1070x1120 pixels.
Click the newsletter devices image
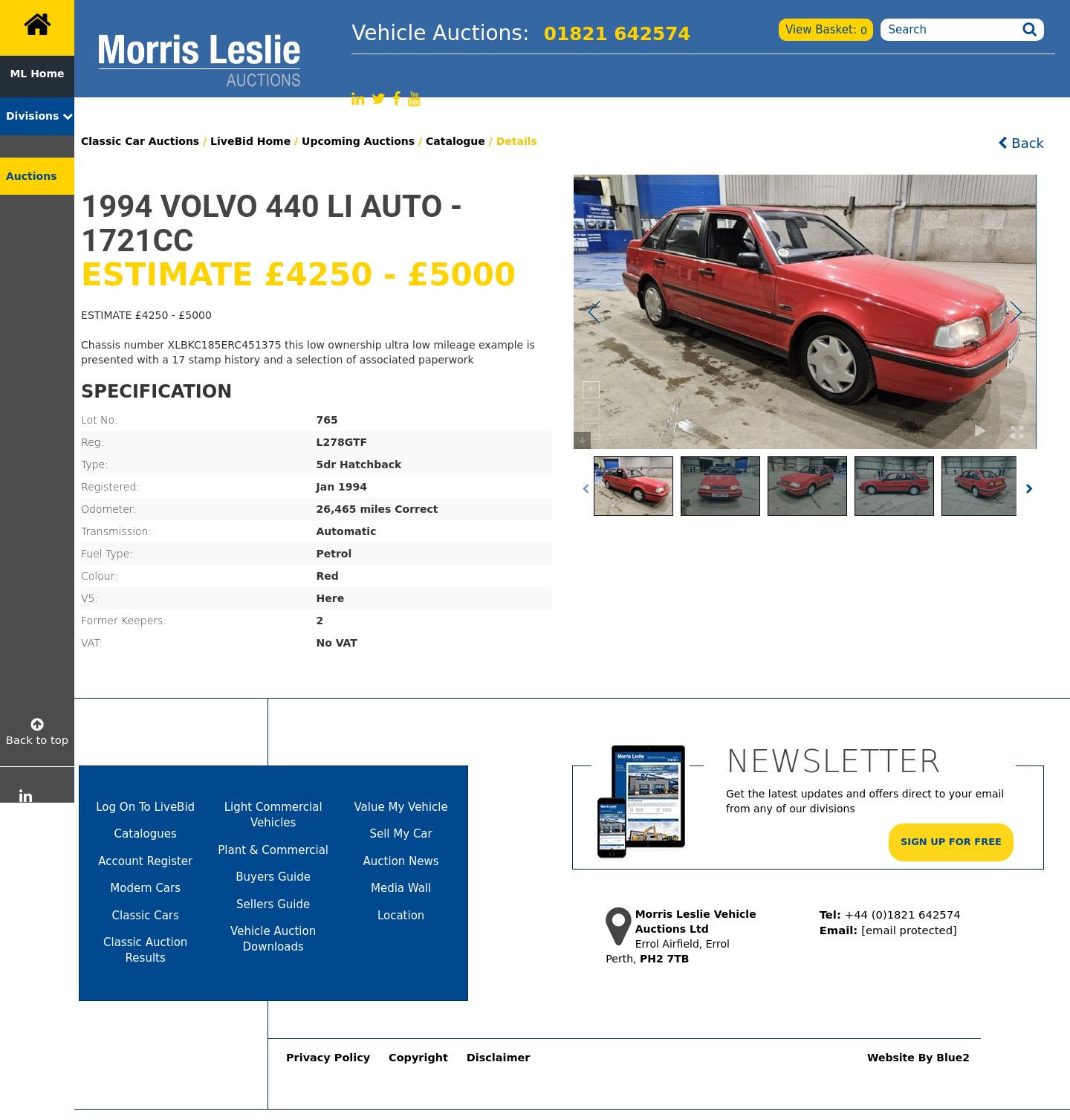click(641, 801)
